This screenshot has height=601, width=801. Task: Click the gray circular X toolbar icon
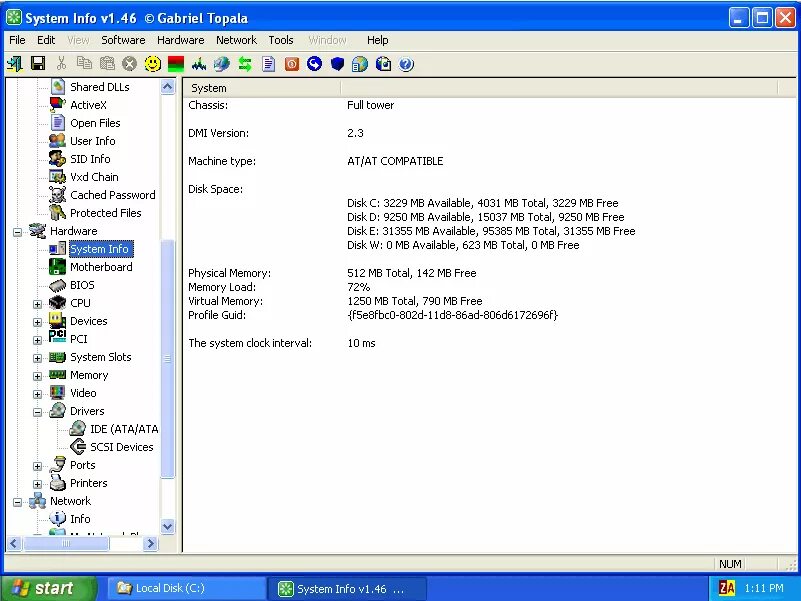pos(130,64)
